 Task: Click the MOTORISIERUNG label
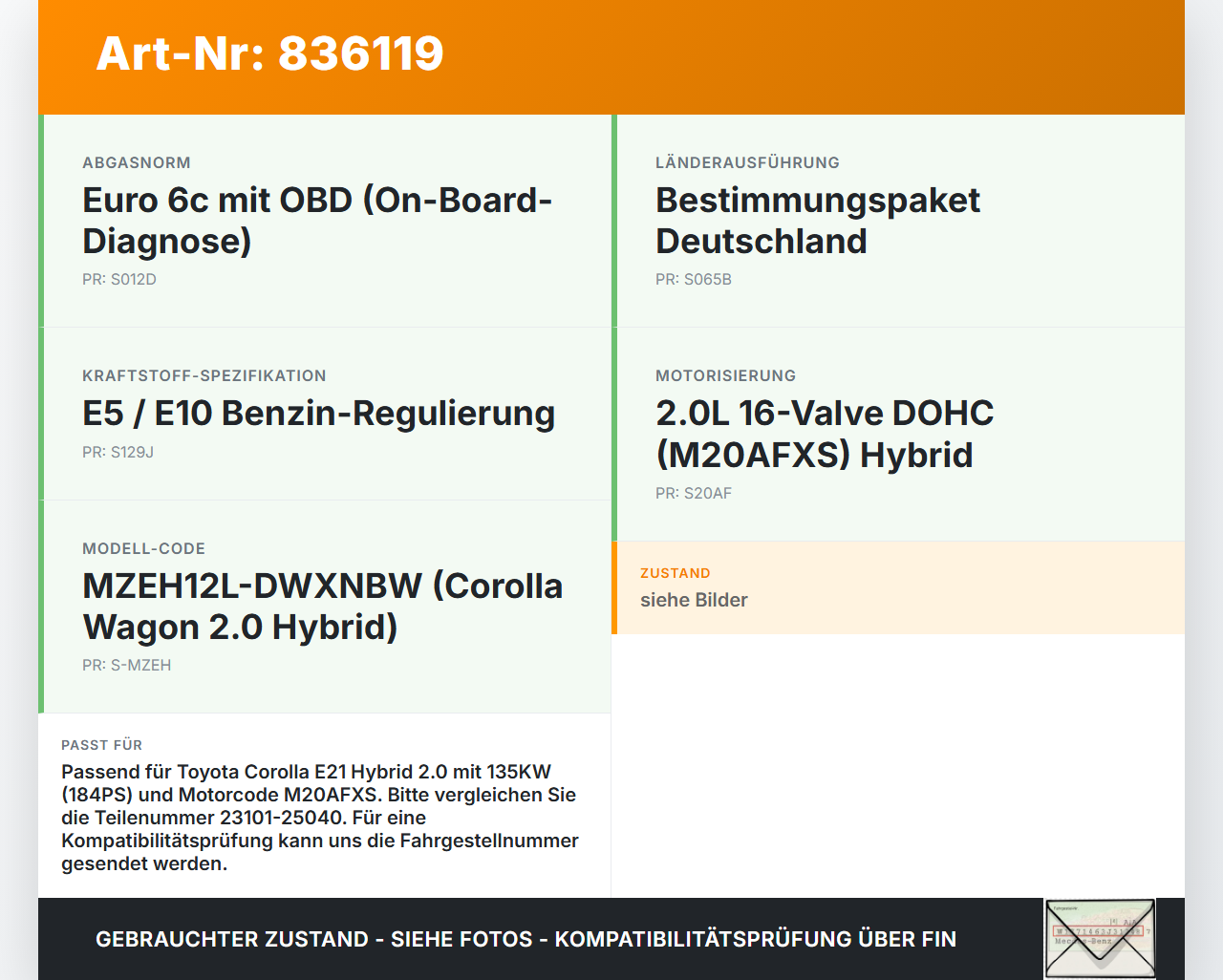click(726, 376)
